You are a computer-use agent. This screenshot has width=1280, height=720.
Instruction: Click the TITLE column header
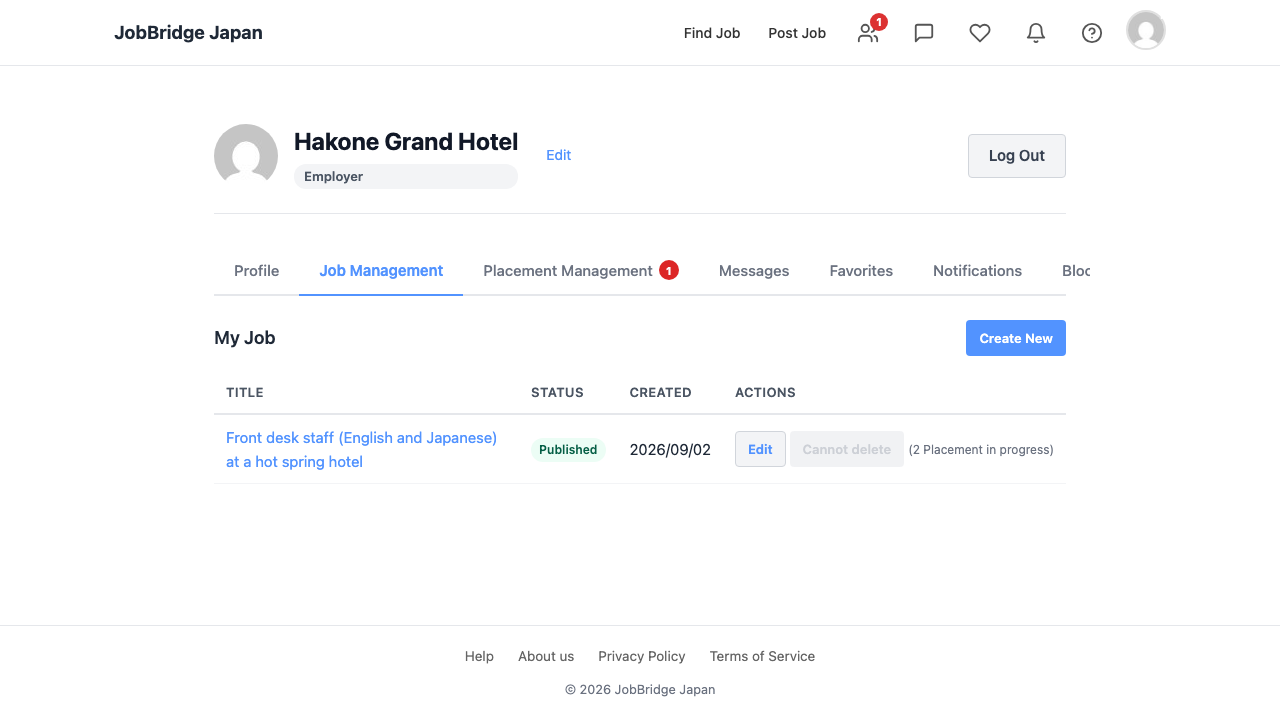click(245, 393)
